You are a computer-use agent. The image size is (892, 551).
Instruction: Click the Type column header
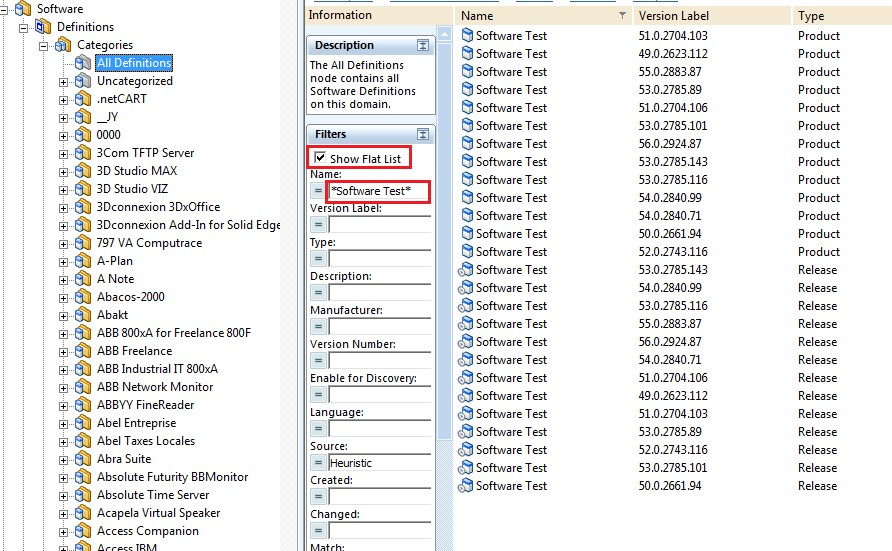click(840, 16)
